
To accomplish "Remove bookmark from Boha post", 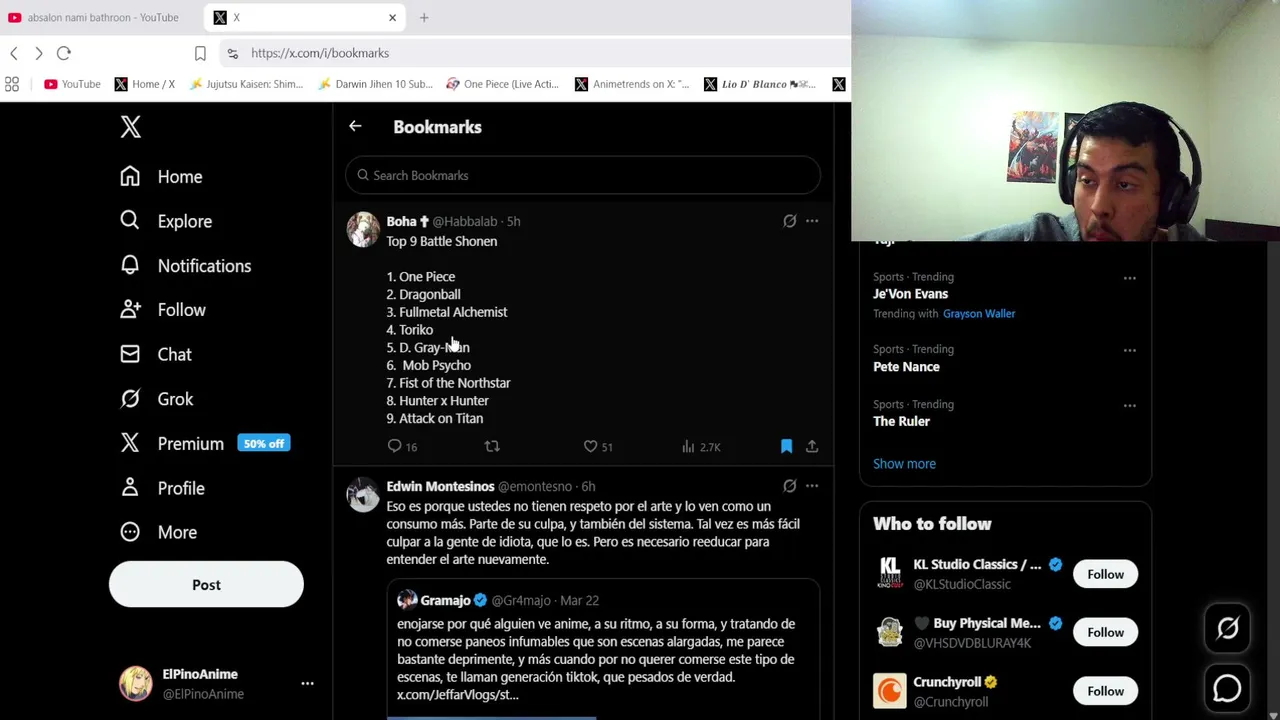I will (x=786, y=447).
